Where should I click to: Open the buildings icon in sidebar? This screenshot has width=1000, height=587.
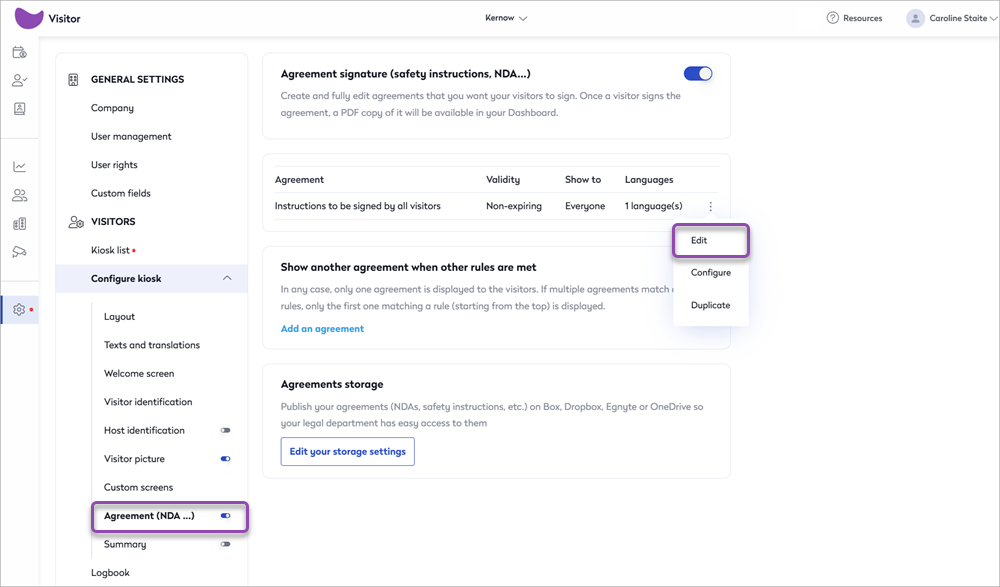(19, 224)
